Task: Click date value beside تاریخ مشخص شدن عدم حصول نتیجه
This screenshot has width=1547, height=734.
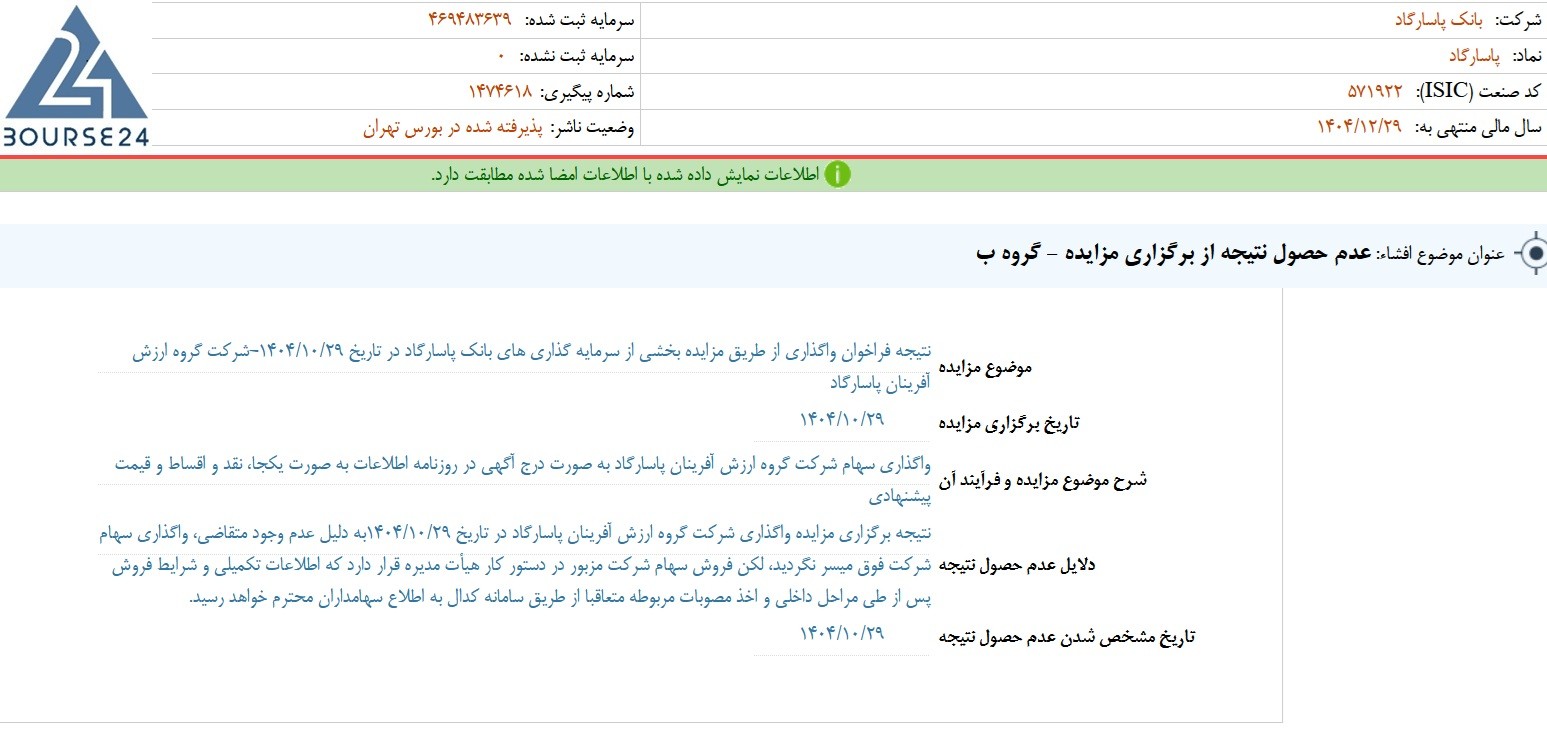Action: tap(842, 633)
